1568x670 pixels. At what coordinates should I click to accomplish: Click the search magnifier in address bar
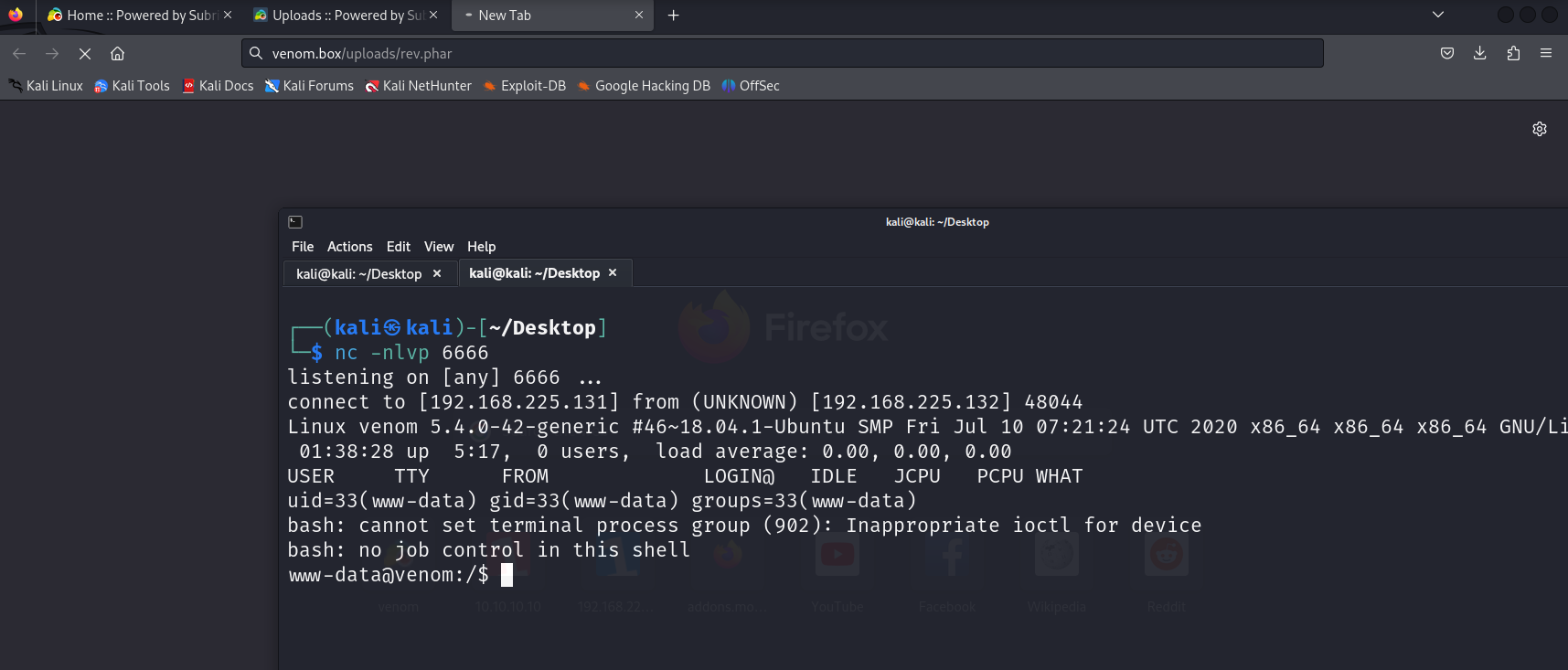257,54
